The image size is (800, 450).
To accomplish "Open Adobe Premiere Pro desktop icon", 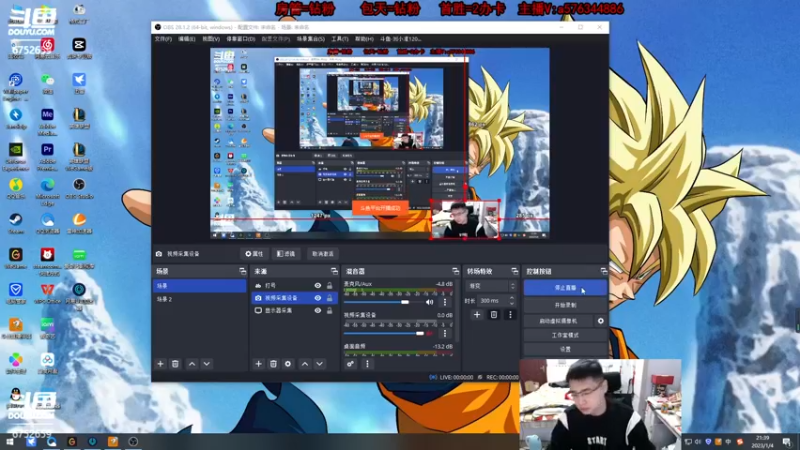I will pos(47,157).
